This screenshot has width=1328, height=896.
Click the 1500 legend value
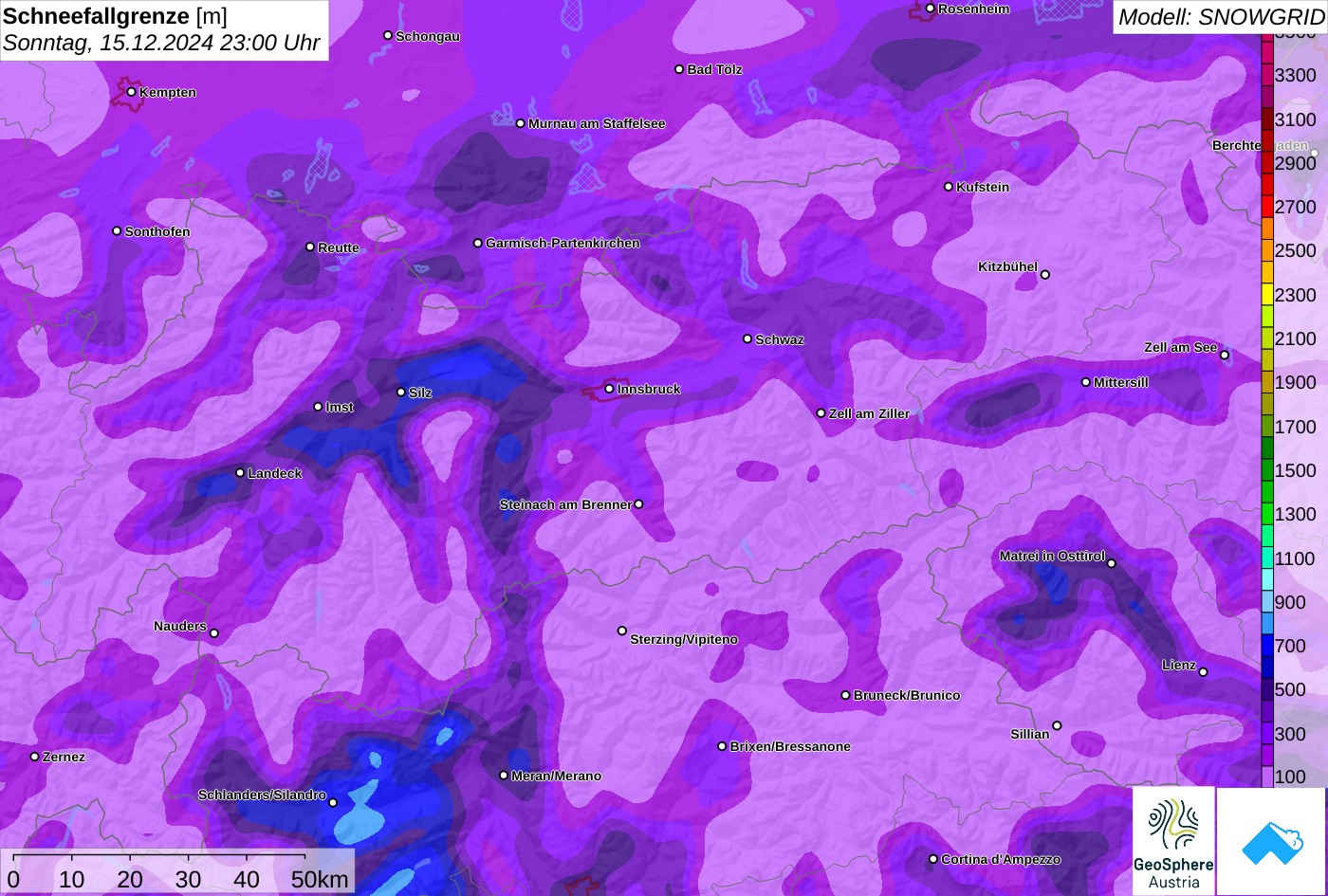1296,470
